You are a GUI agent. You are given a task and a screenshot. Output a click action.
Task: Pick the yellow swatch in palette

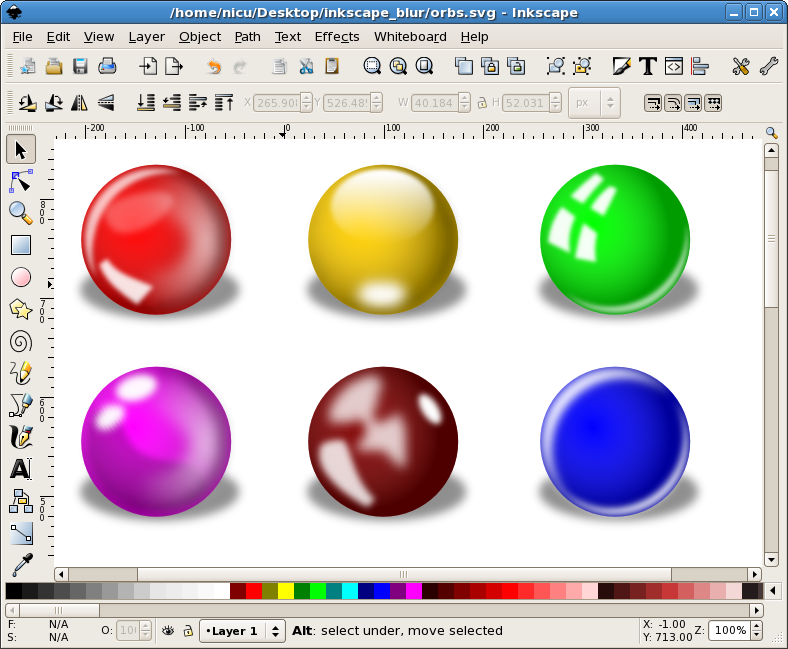click(286, 591)
